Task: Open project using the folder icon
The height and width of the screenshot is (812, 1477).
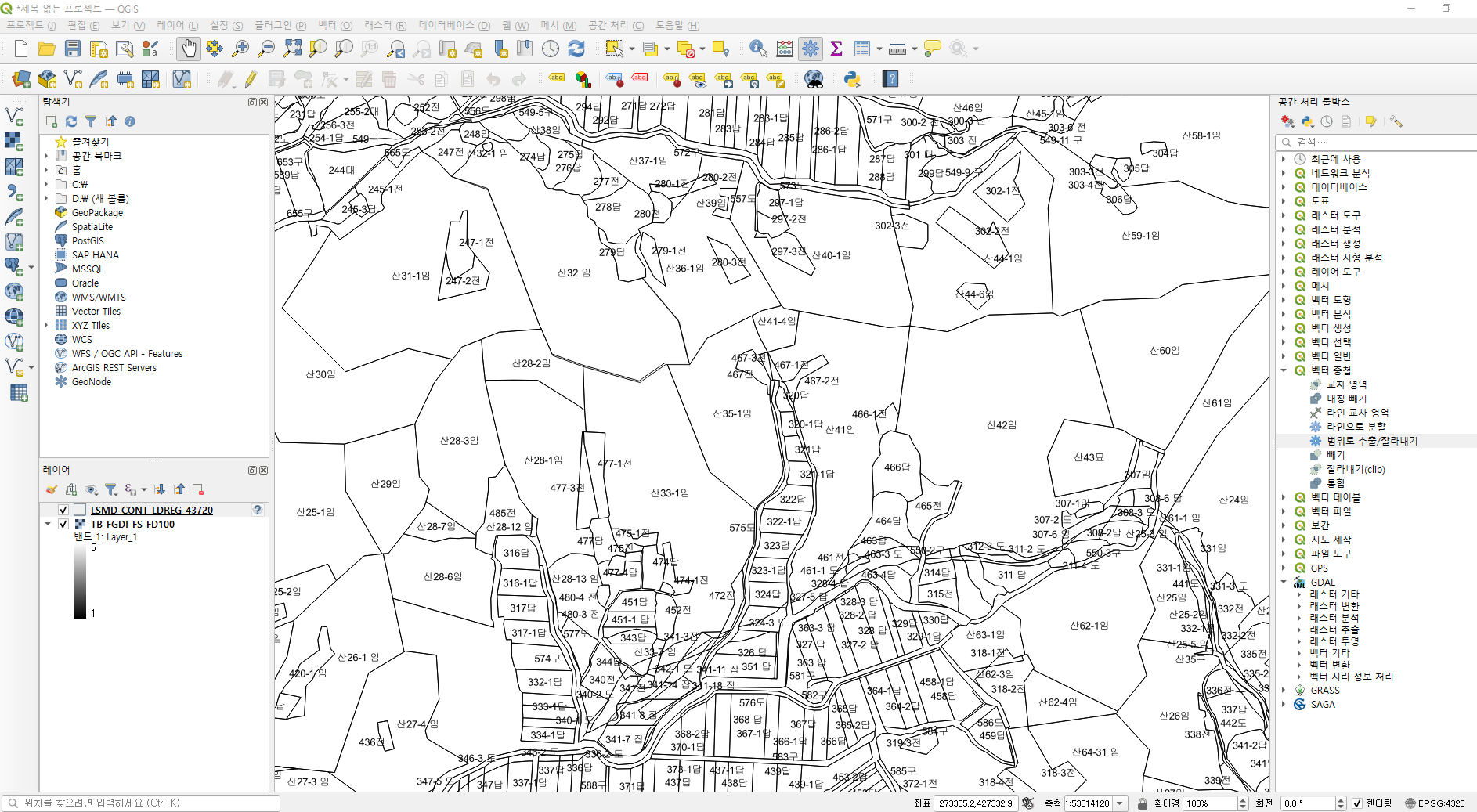Action: tap(47, 49)
